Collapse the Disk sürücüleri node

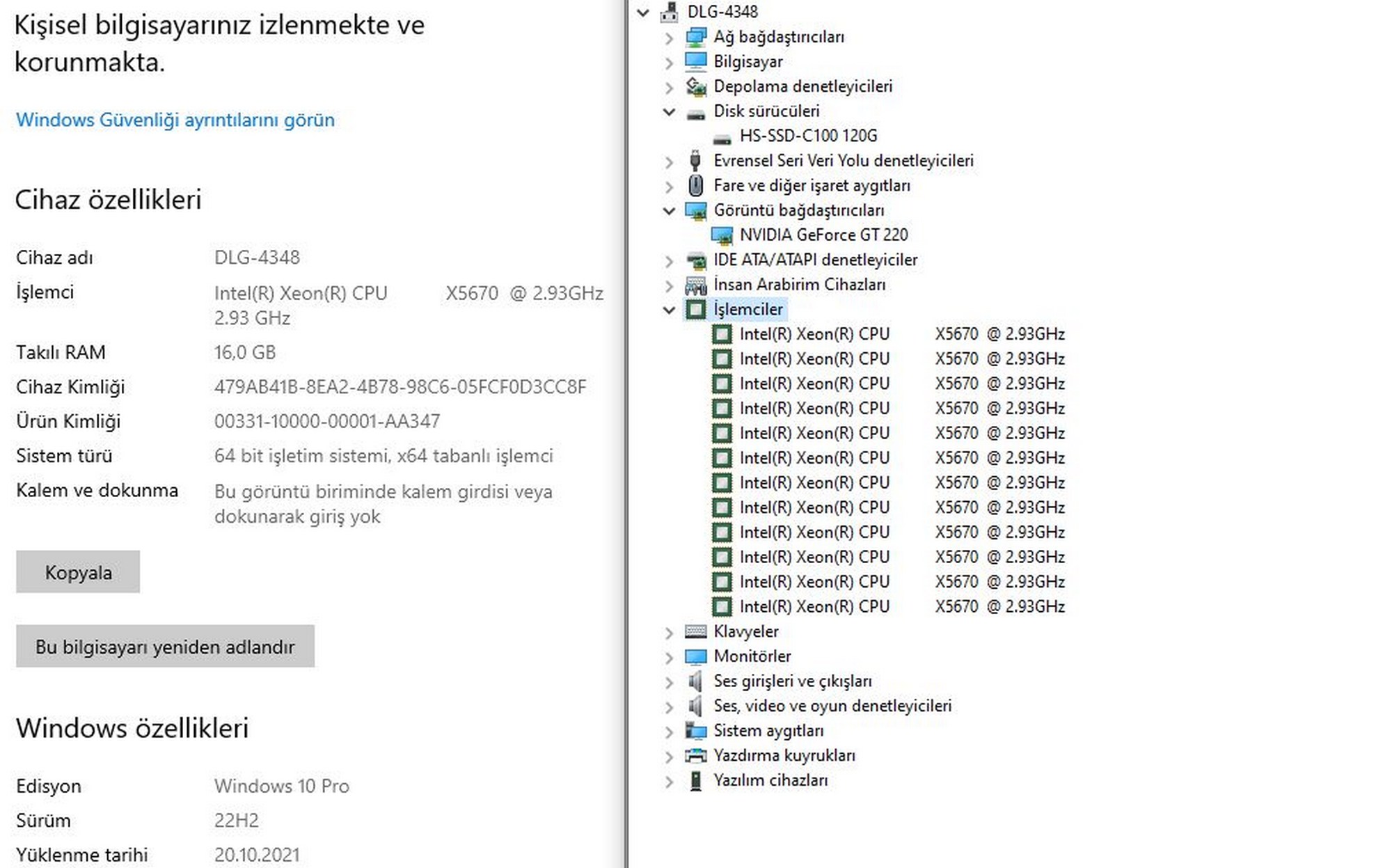pyautogui.click(x=669, y=111)
